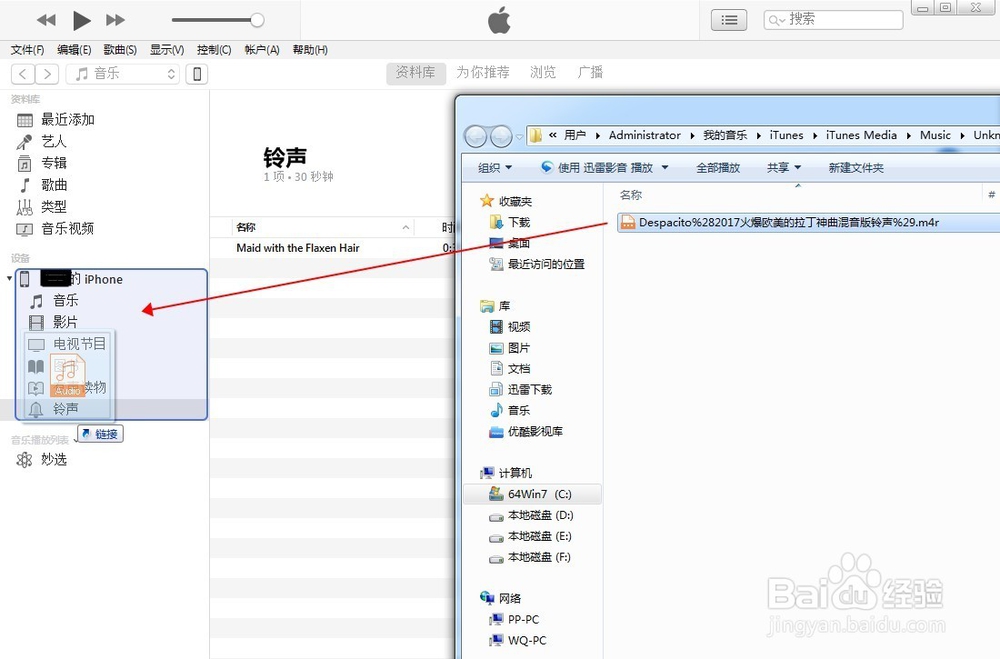Open the 组织 dropdown in Explorer
The height and width of the screenshot is (659, 1000).
(495, 168)
